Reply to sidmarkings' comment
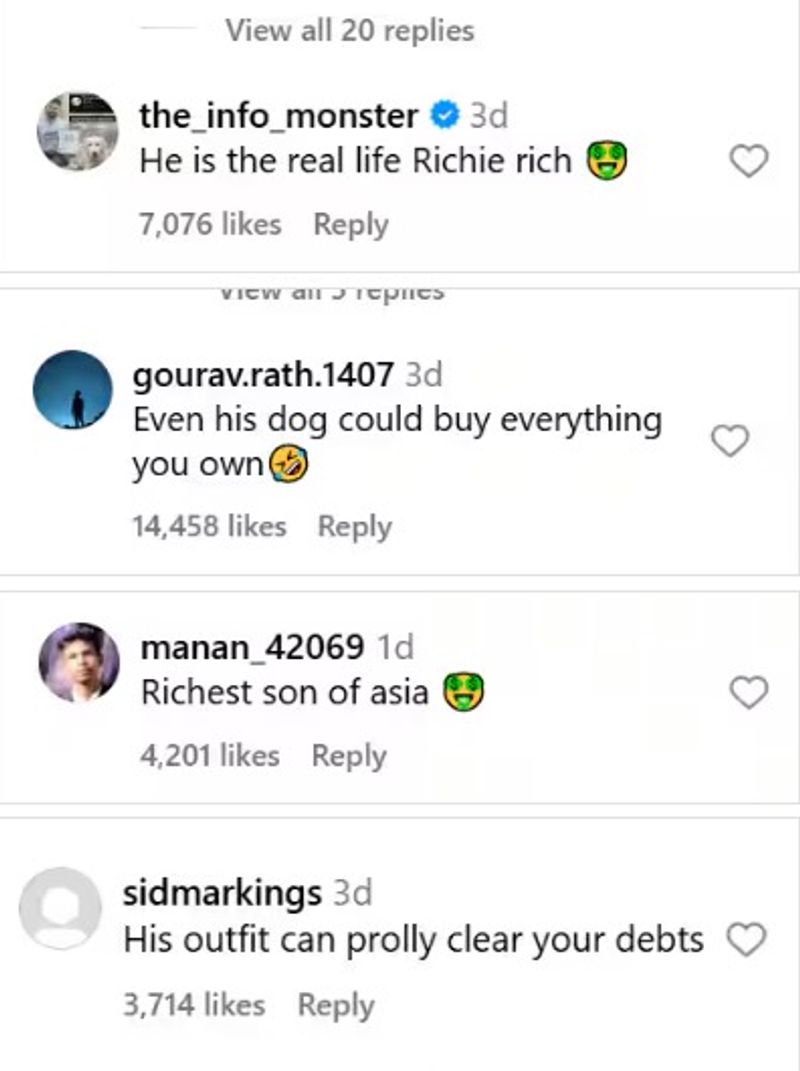Viewport: 800px width, 1071px height. (335, 1005)
